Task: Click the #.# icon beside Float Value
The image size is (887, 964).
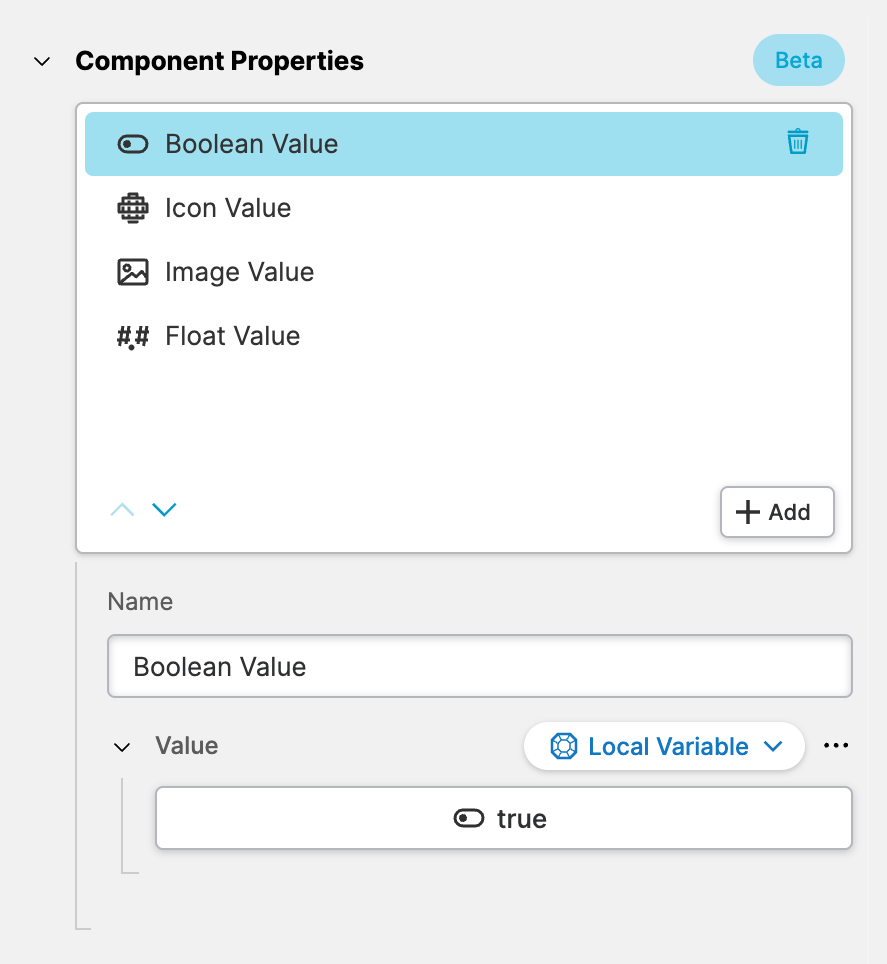Action: [x=133, y=337]
